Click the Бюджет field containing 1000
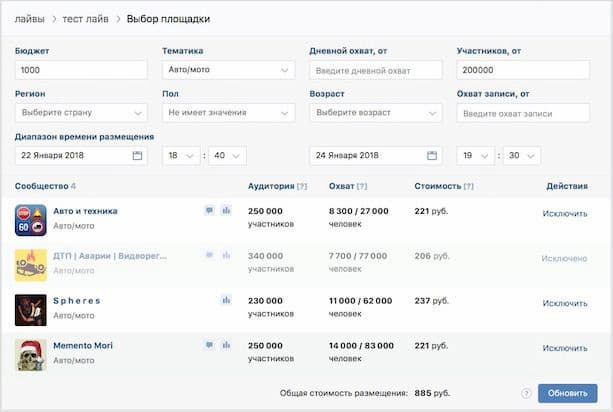 pos(81,70)
